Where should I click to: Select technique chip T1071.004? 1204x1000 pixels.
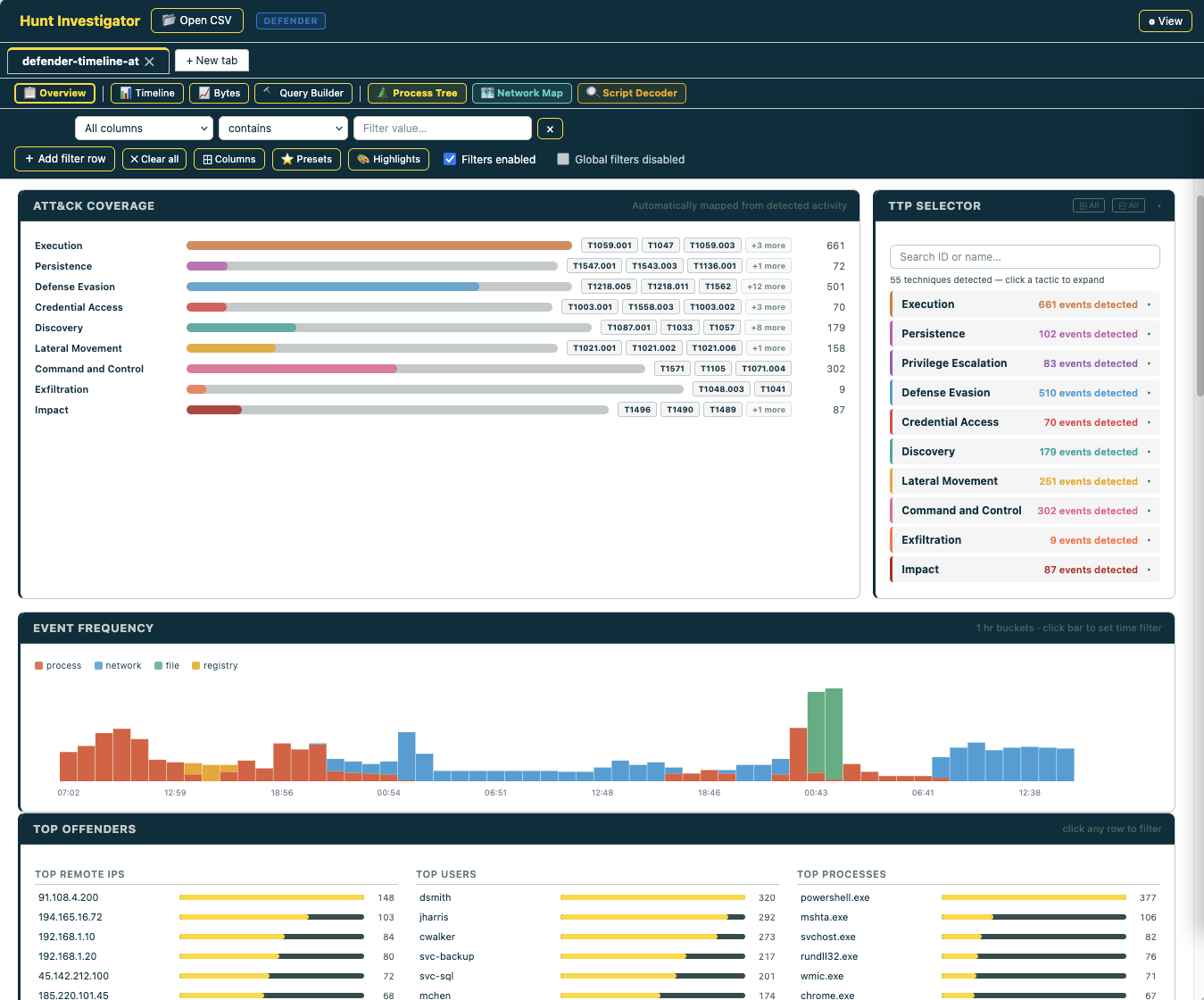coord(764,369)
